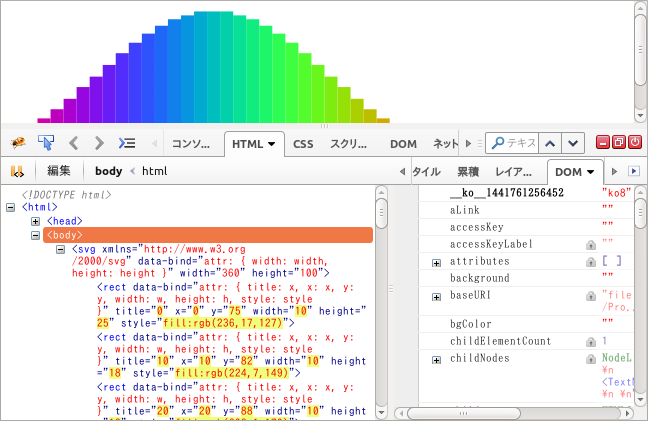Go back with the left arrow icon
Viewport: 648px width, 421px height.
point(73,143)
